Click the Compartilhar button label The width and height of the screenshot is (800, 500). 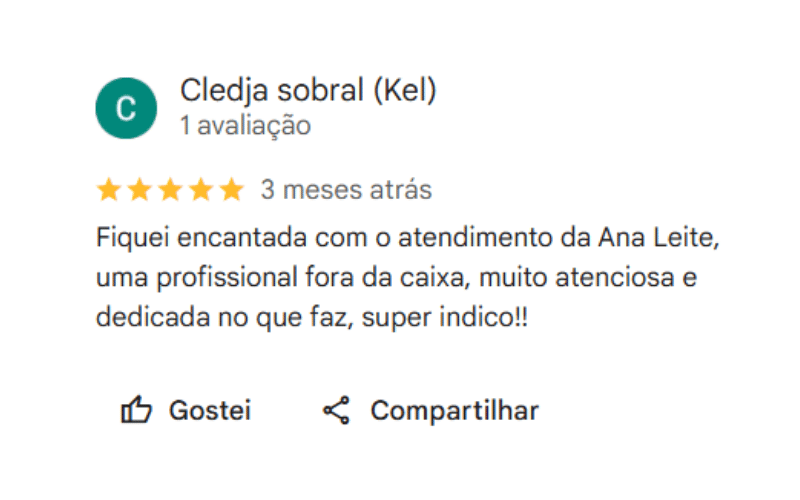(x=455, y=411)
